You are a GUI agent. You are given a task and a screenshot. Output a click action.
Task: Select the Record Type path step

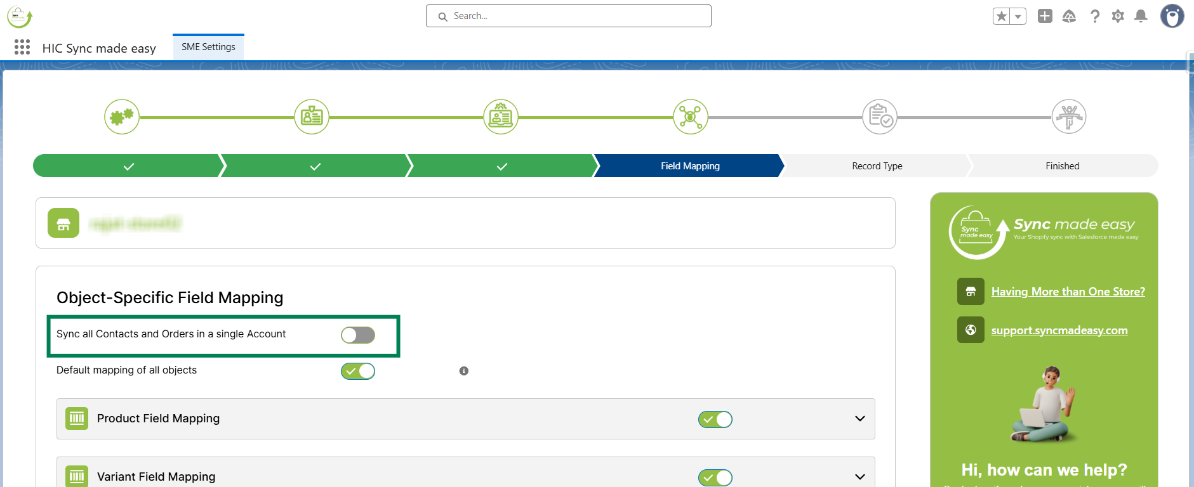coord(876,166)
